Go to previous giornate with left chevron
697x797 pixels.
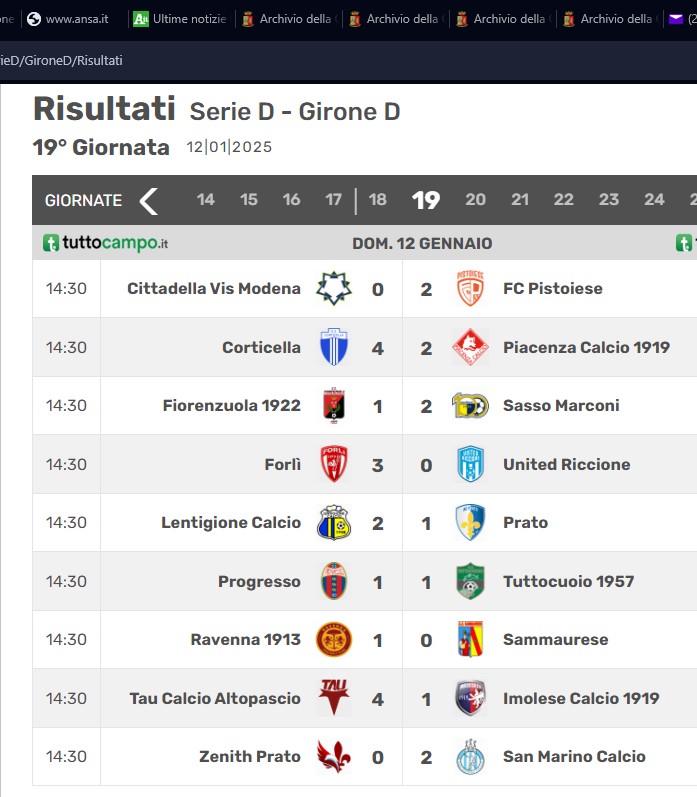coord(148,201)
